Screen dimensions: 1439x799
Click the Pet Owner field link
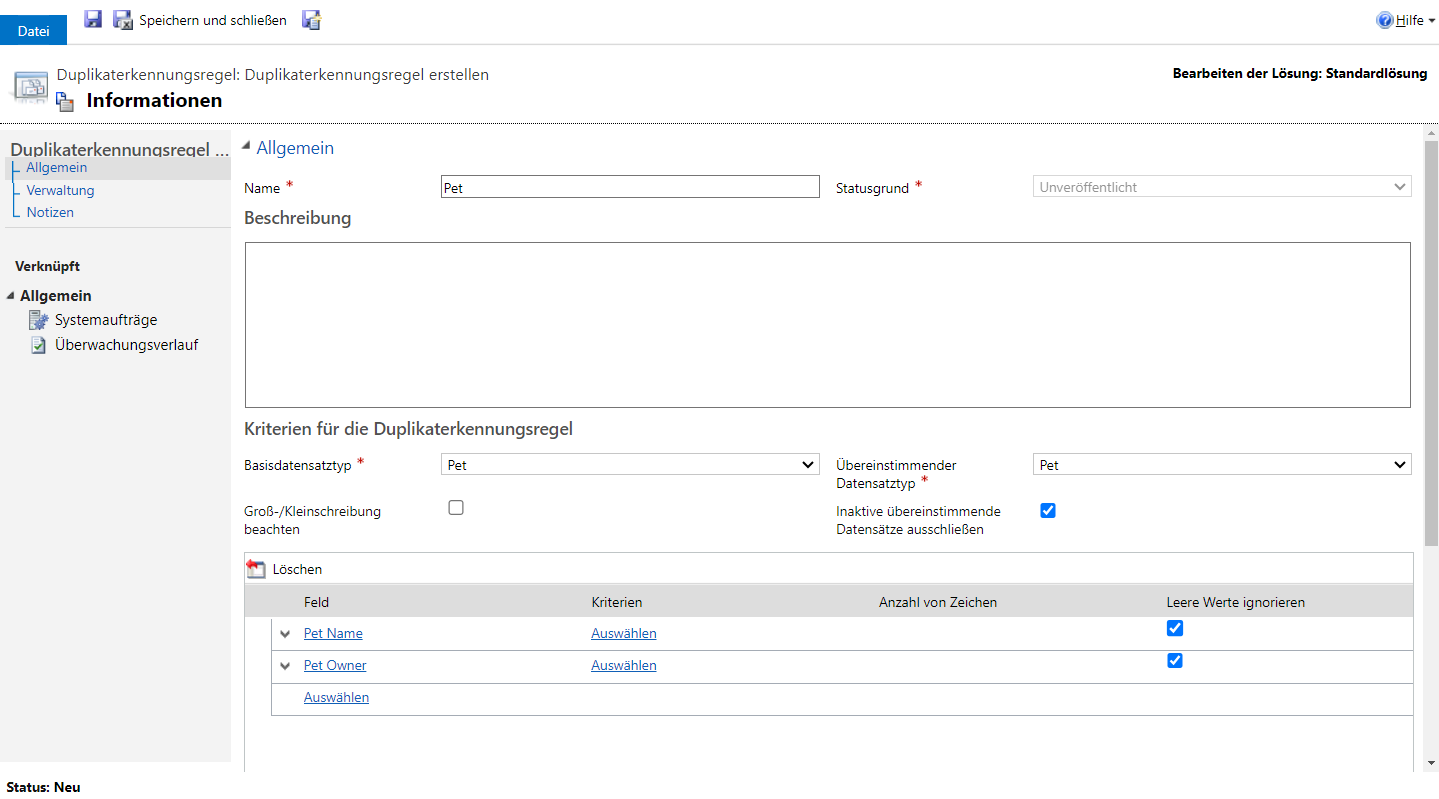[334, 664]
